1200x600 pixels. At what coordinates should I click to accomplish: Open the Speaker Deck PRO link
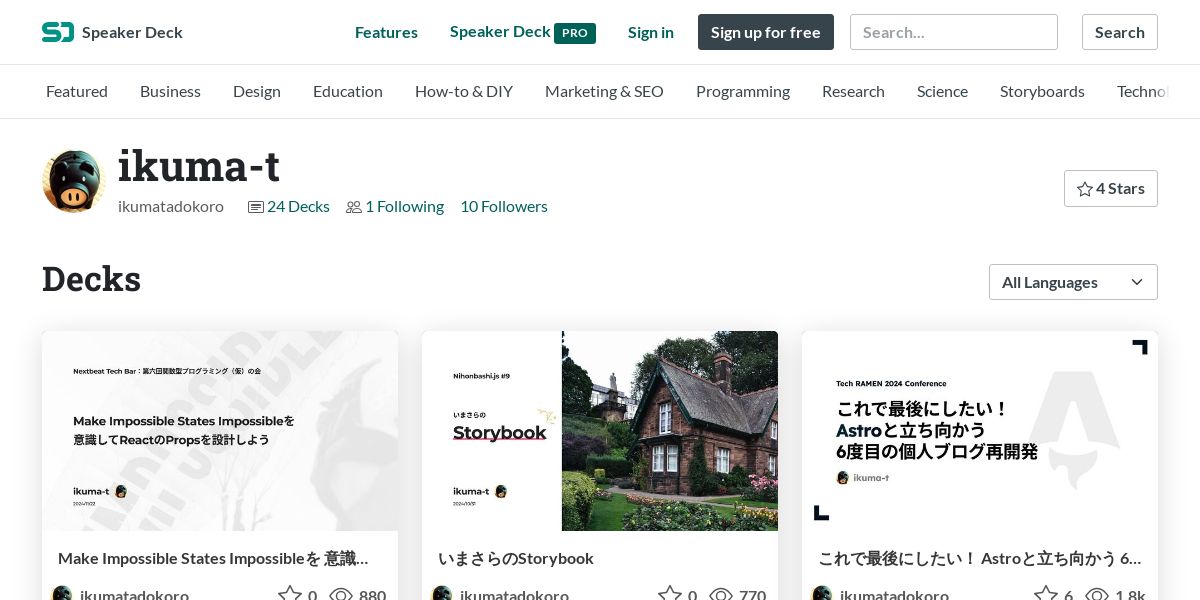(523, 32)
